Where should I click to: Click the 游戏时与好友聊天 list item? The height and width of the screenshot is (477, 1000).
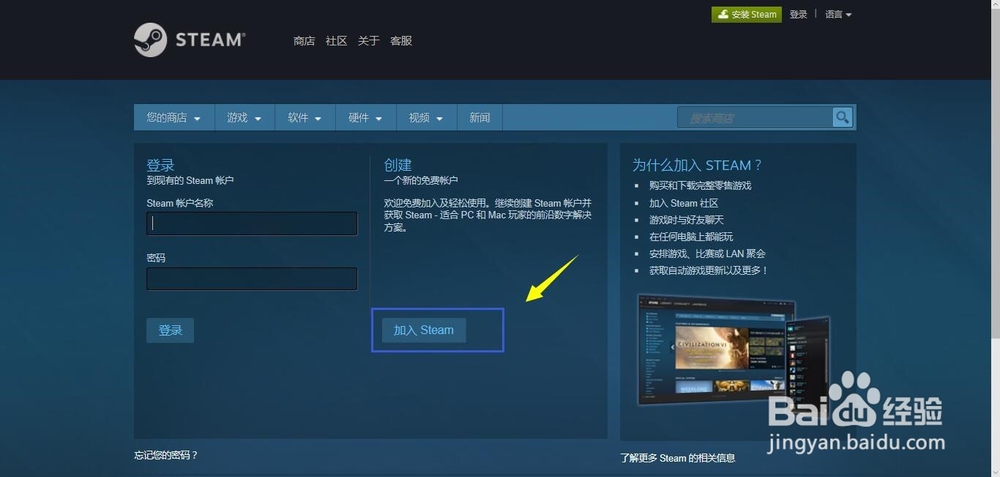click(x=687, y=219)
